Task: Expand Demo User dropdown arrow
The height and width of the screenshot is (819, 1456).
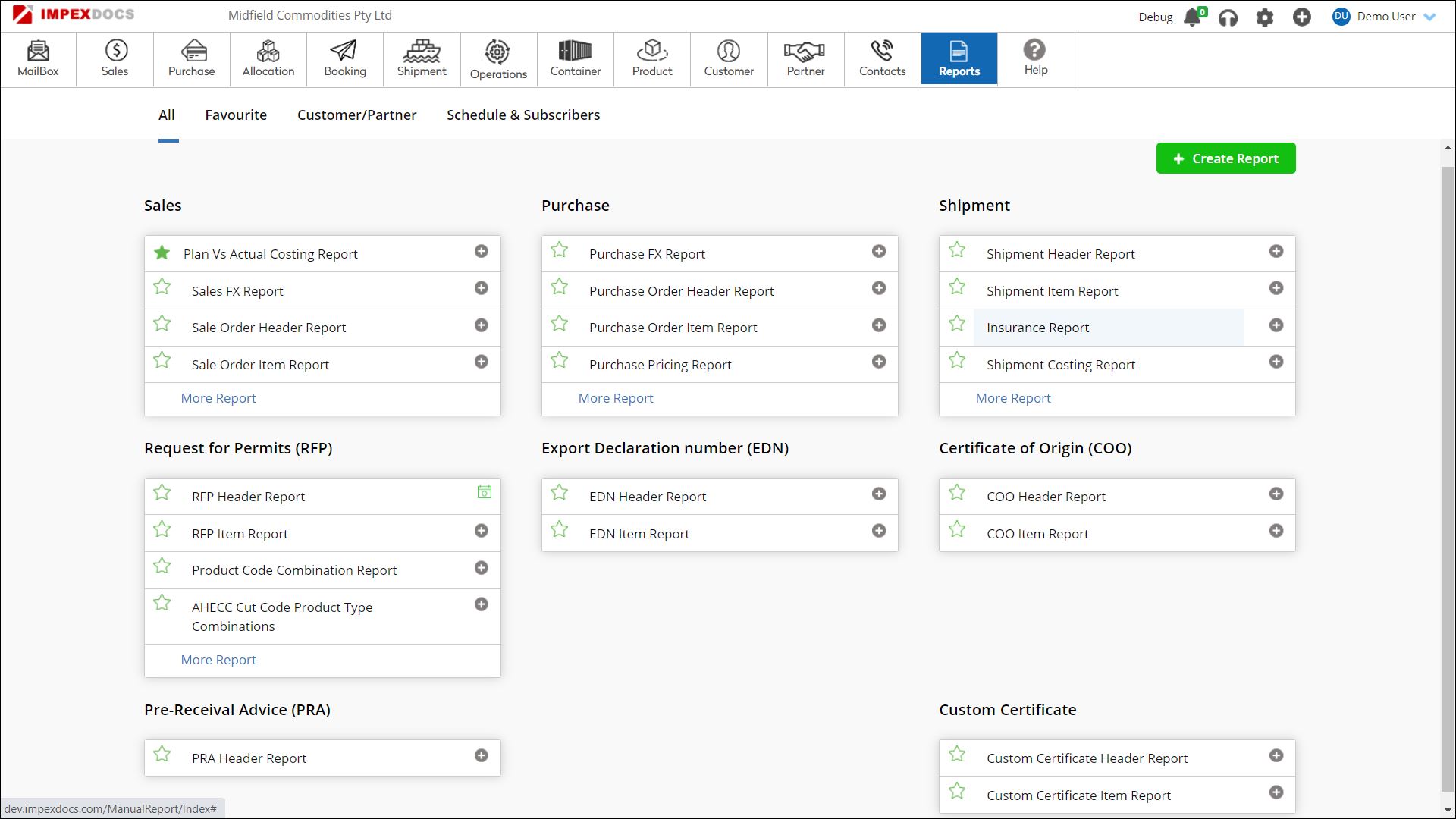Action: pyautogui.click(x=1429, y=17)
